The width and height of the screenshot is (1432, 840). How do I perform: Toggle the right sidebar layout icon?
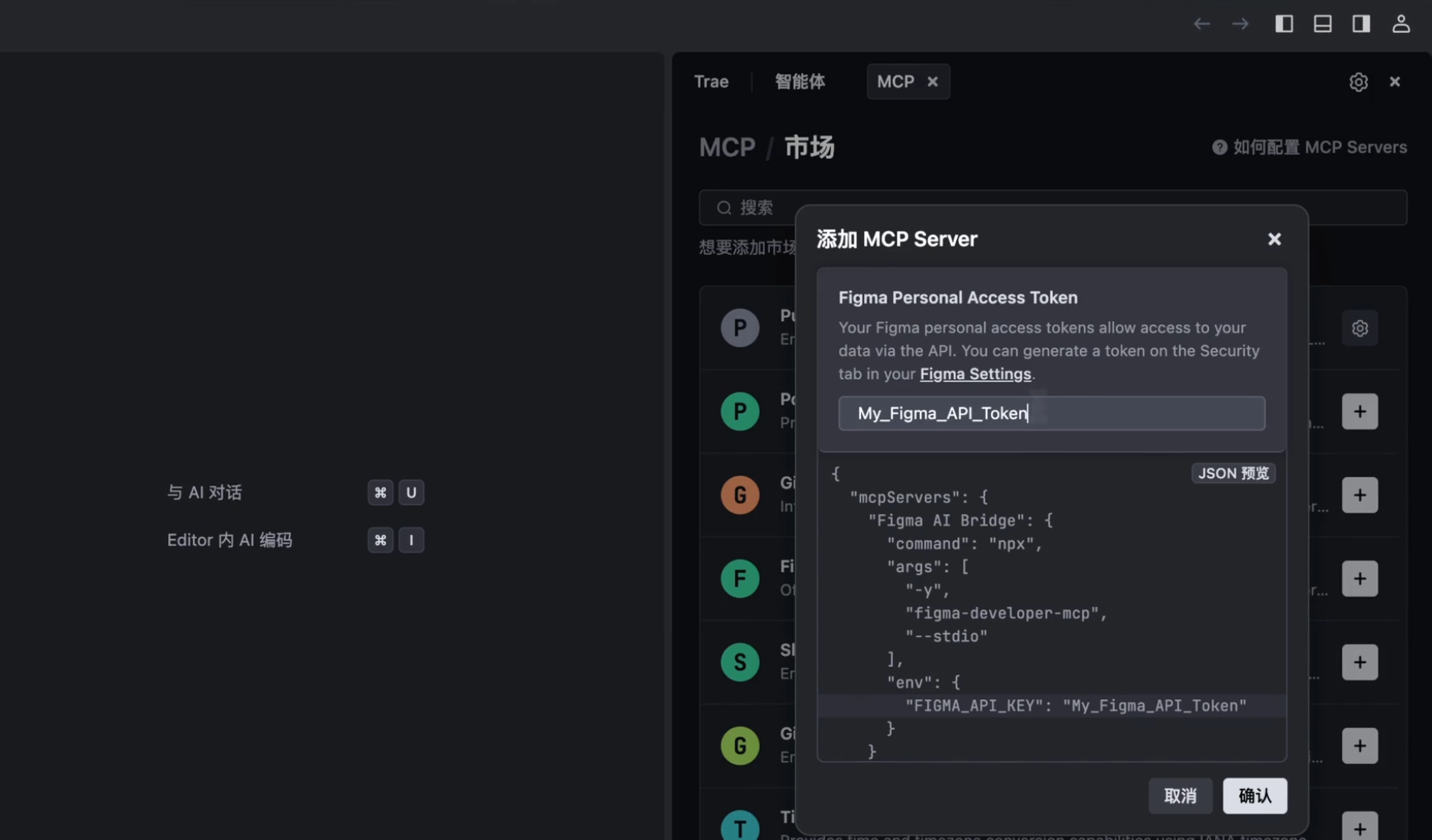click(1361, 24)
